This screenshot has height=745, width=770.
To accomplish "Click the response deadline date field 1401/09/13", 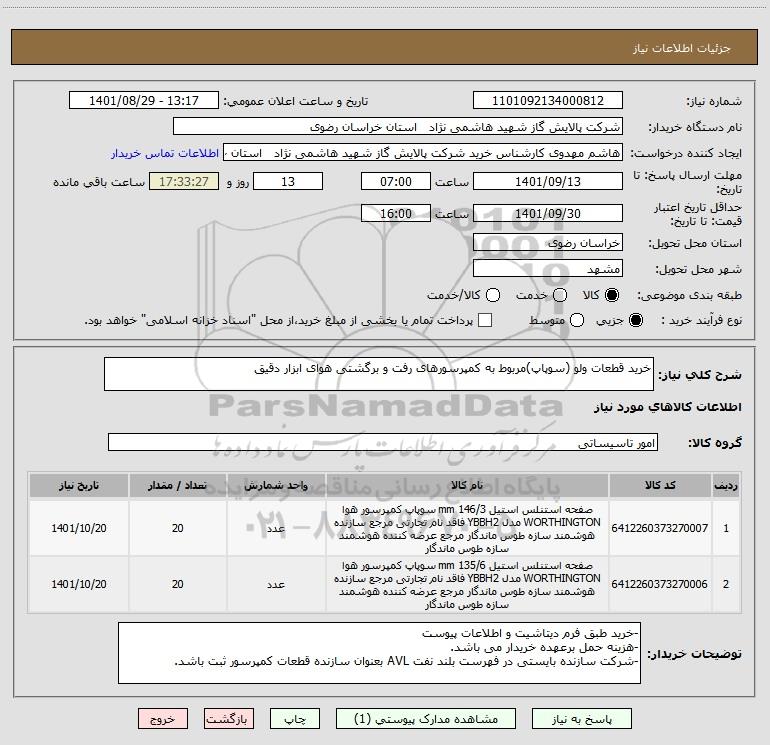I will click(547, 181).
